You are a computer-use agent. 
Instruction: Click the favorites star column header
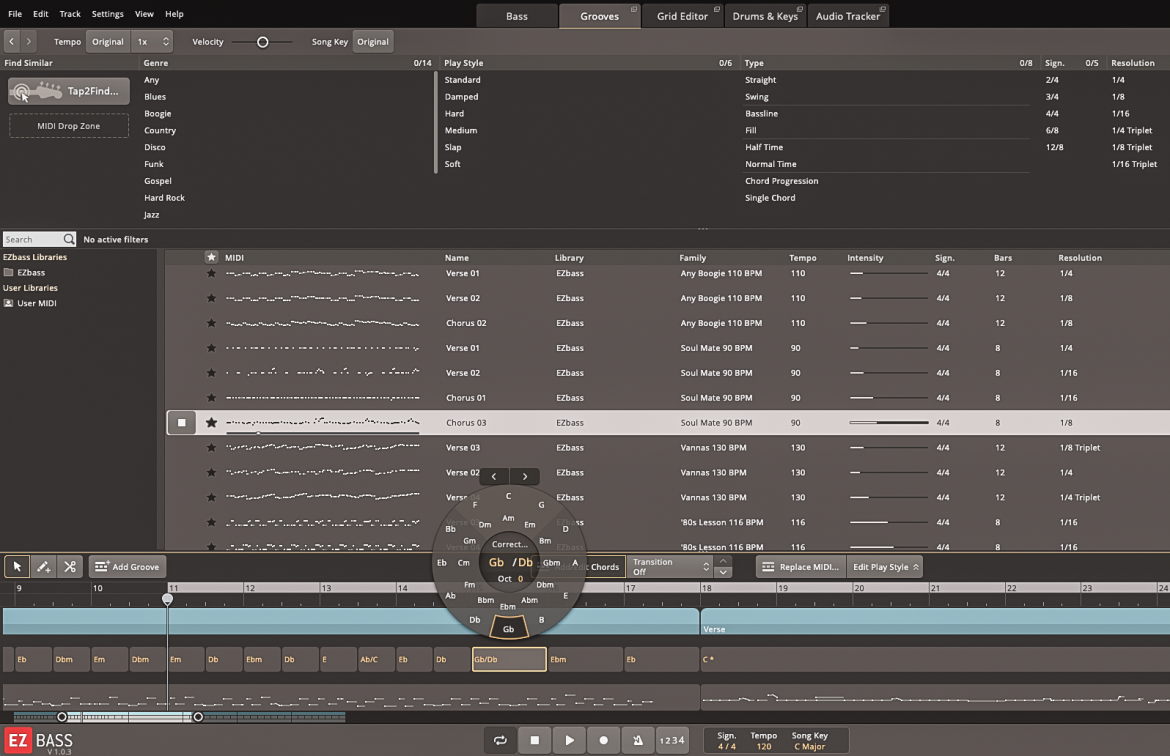[x=211, y=257]
